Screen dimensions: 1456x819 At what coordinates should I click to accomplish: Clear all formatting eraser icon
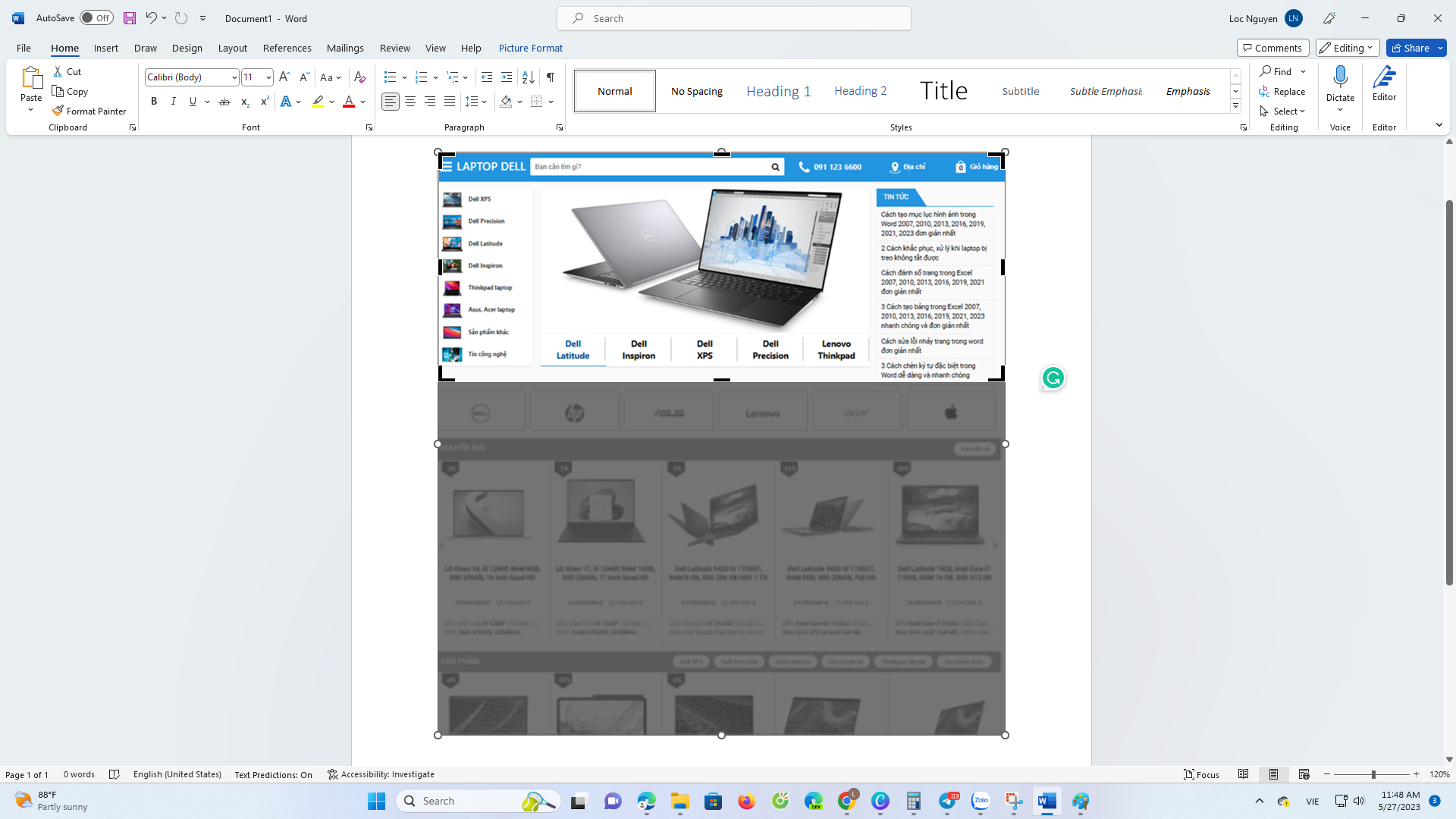click(360, 77)
